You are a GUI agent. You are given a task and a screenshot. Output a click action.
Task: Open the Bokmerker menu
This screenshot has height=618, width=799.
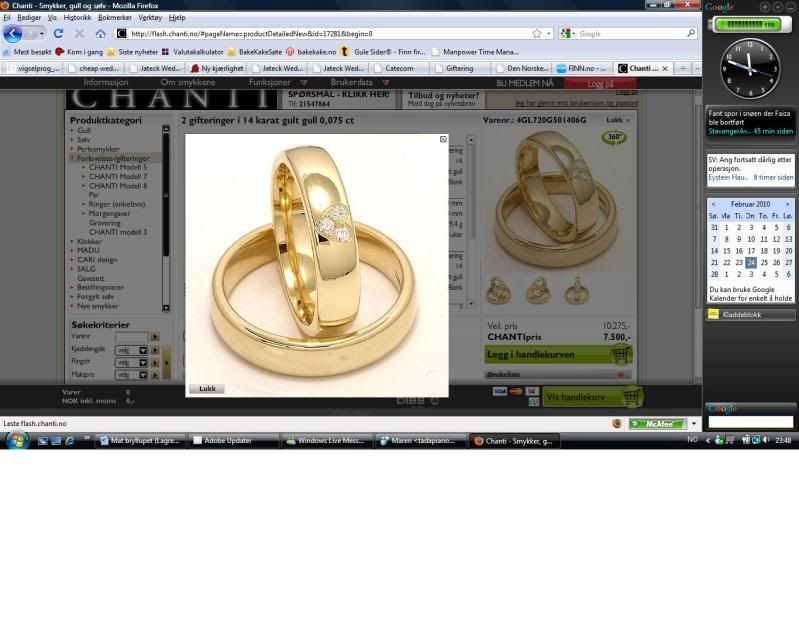pyautogui.click(x=114, y=18)
